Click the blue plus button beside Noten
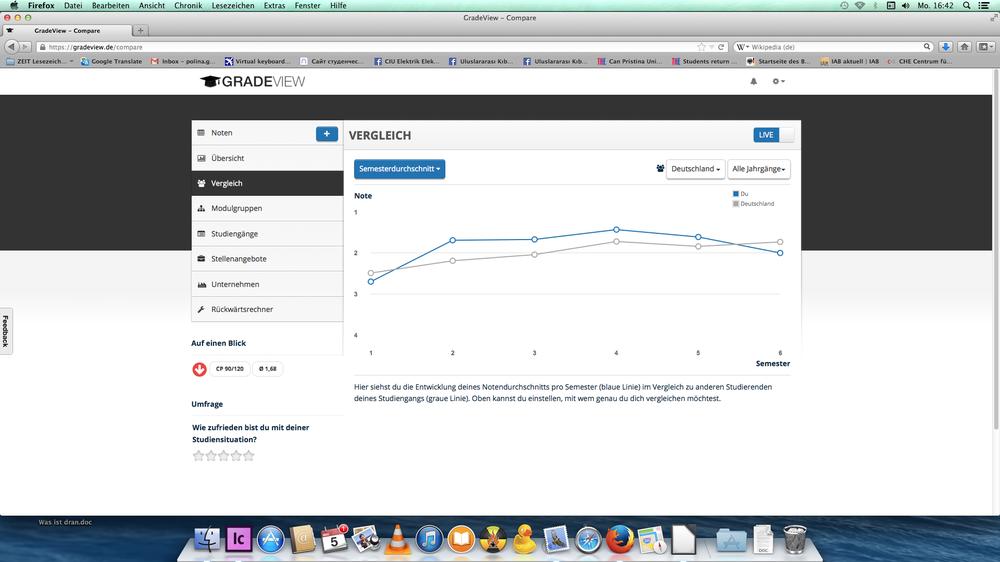The width and height of the screenshot is (1000, 562). pyautogui.click(x=326, y=133)
